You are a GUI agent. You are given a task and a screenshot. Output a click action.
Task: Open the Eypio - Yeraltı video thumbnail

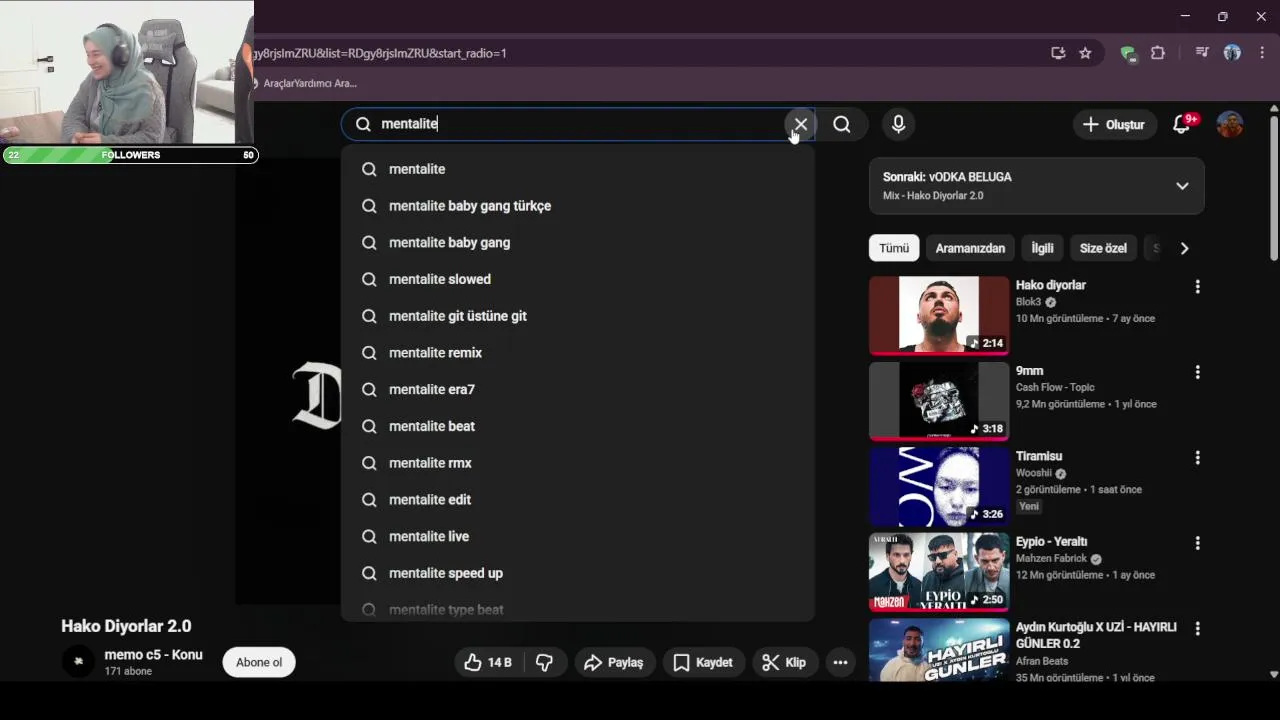pyautogui.click(x=939, y=572)
